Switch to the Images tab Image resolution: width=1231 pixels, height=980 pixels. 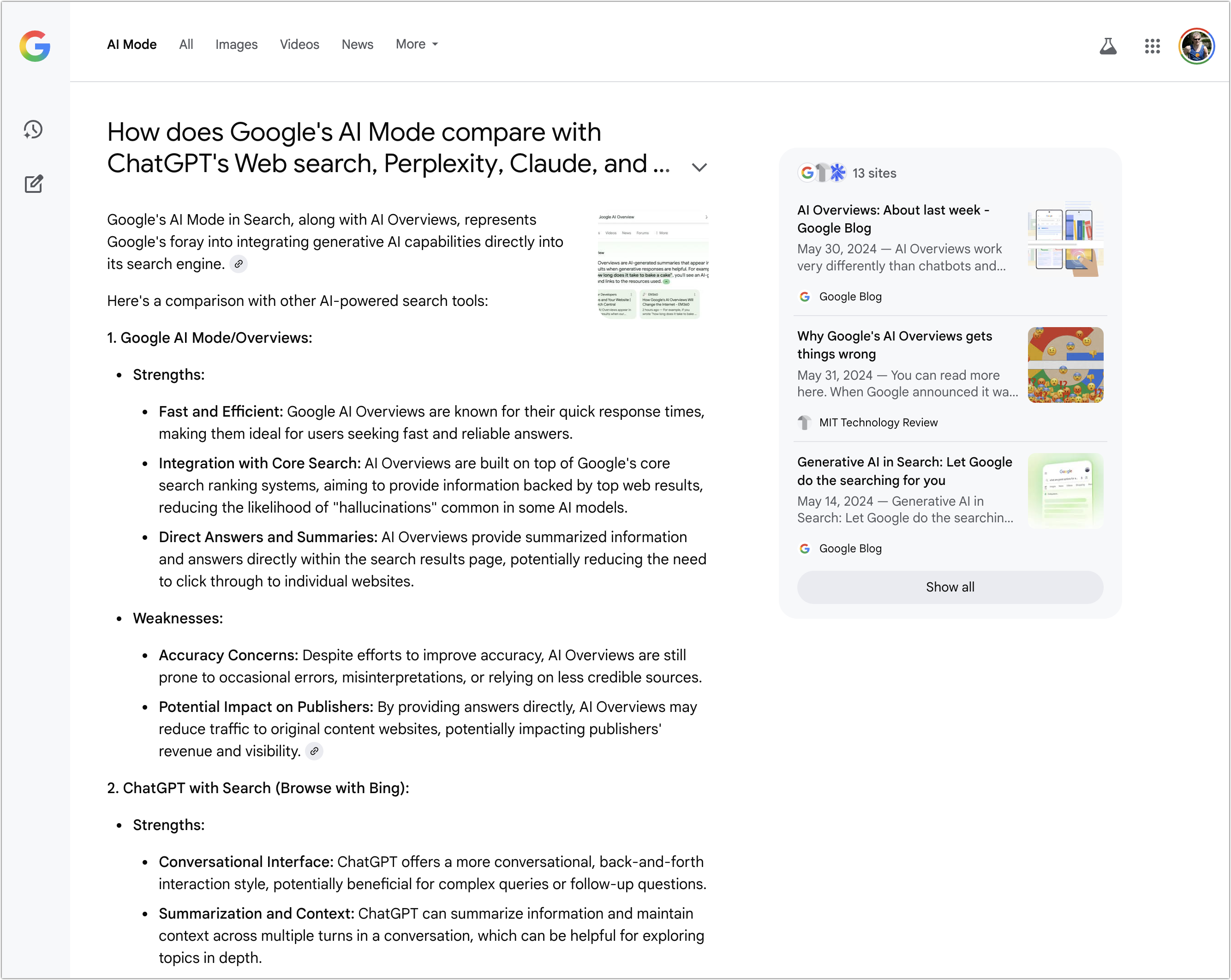pos(236,44)
